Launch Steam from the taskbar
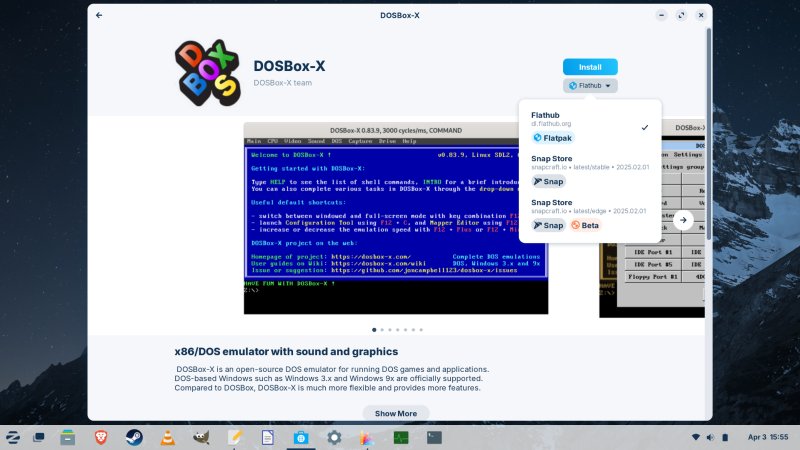This screenshot has height=450, width=800. click(x=134, y=437)
